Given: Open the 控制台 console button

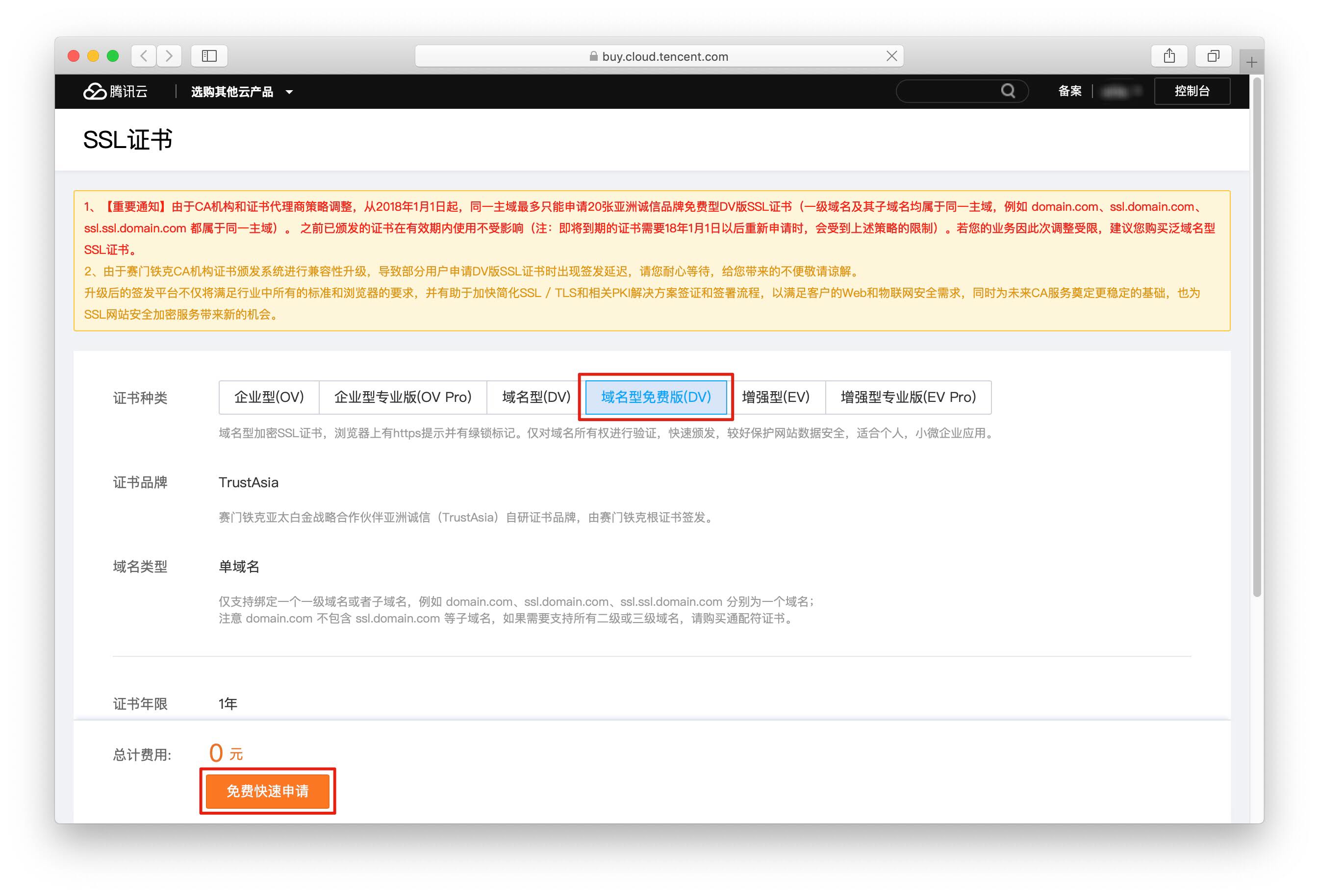Looking at the screenshot, I should [x=1192, y=91].
